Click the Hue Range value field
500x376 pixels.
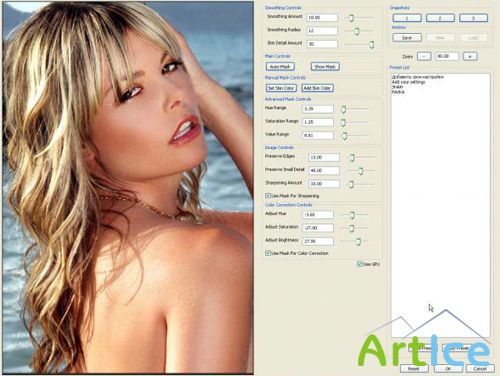pyautogui.click(x=318, y=109)
